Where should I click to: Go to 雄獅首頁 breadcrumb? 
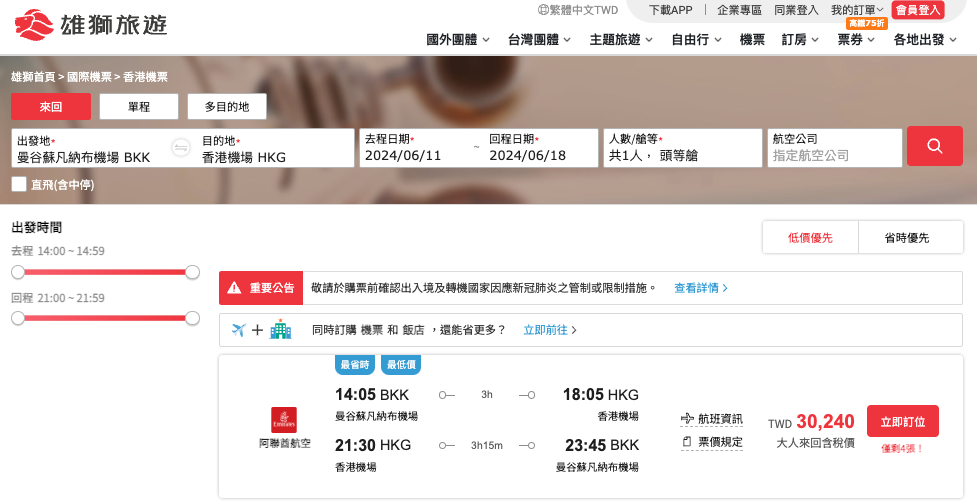(33, 77)
